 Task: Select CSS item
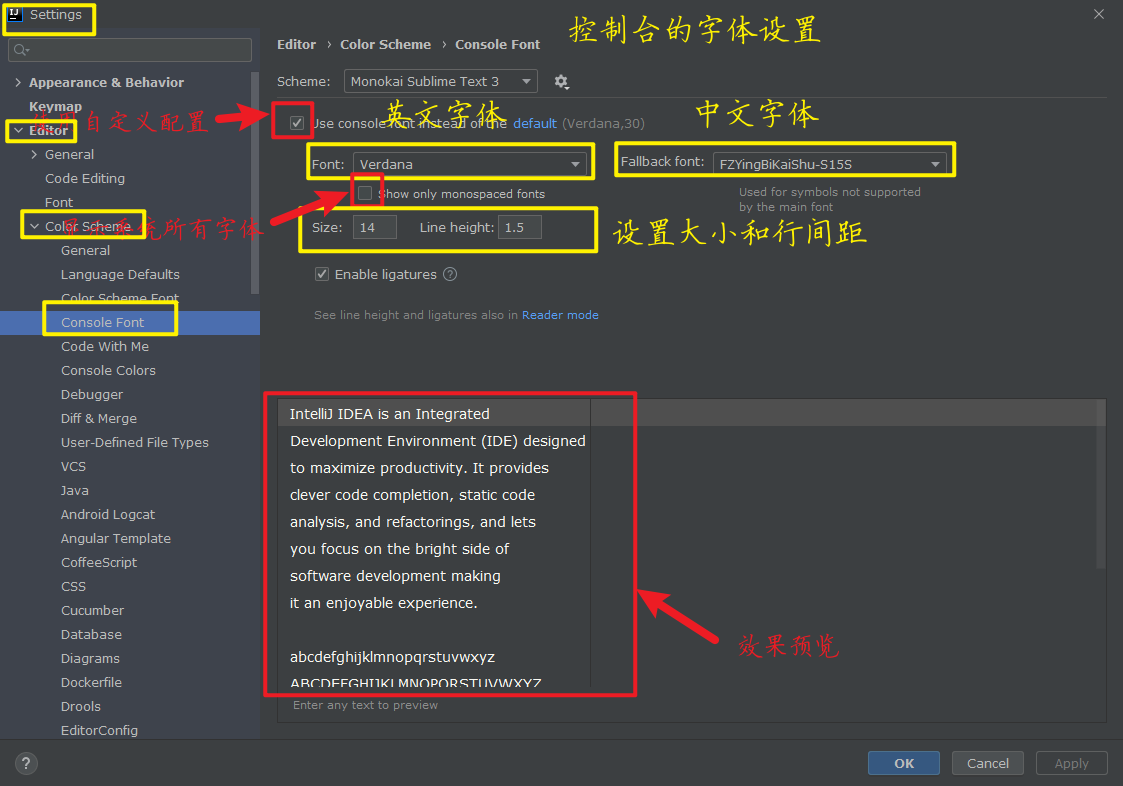tap(73, 586)
